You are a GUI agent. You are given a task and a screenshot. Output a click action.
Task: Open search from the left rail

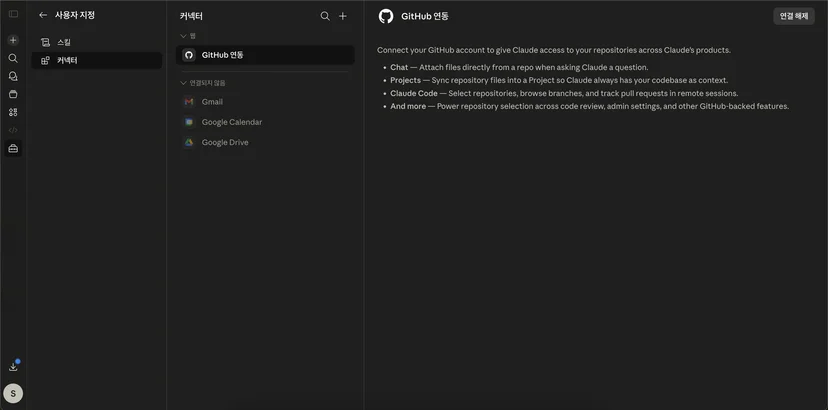point(13,58)
